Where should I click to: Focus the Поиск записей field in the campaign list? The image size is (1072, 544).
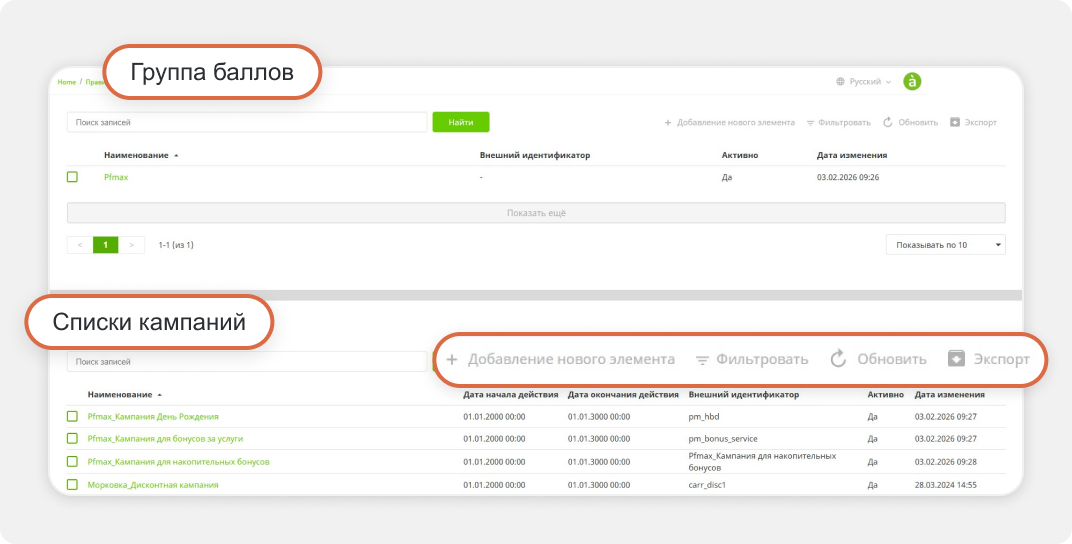(247, 362)
